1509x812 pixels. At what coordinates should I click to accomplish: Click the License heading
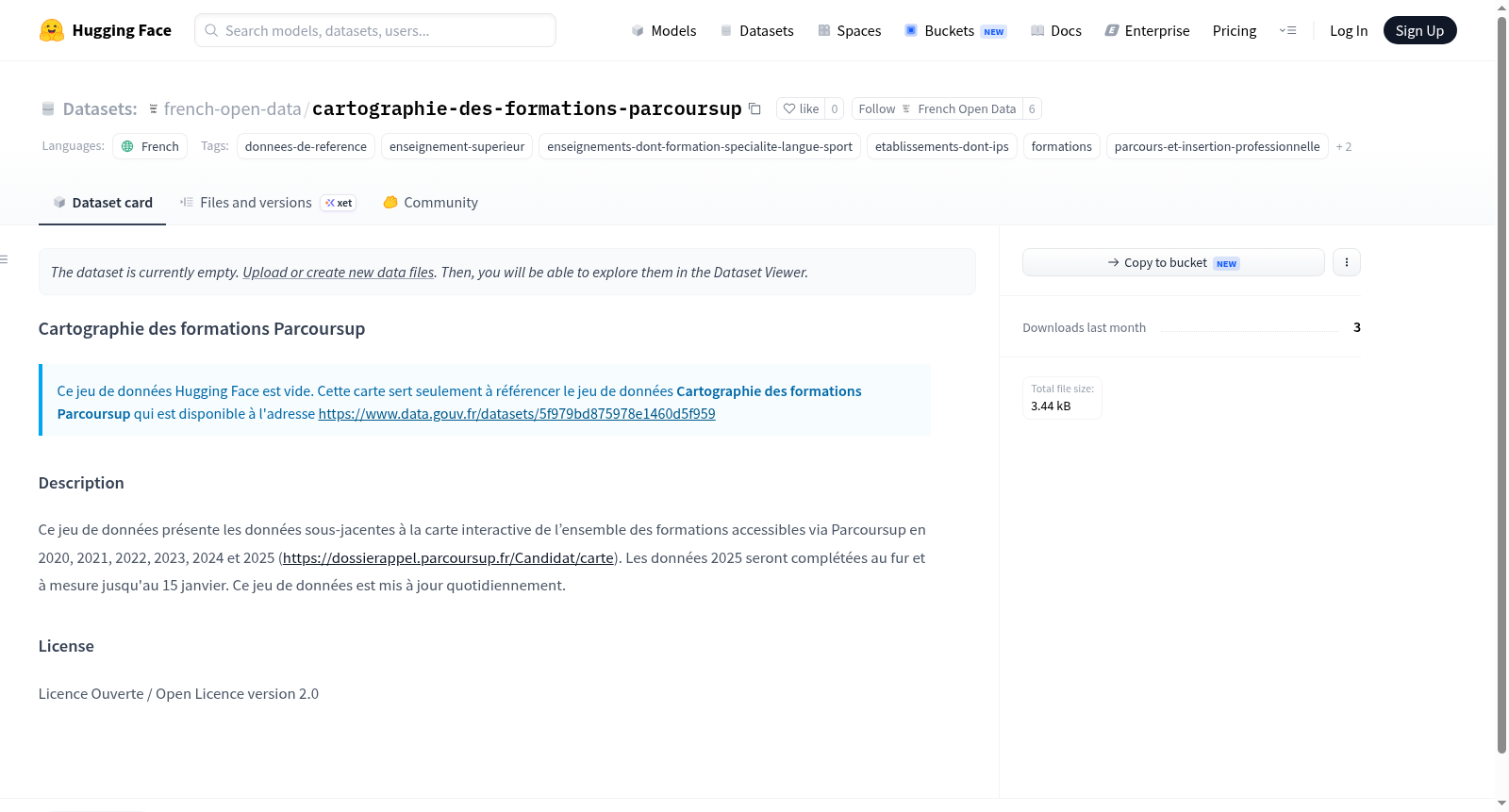point(66,646)
